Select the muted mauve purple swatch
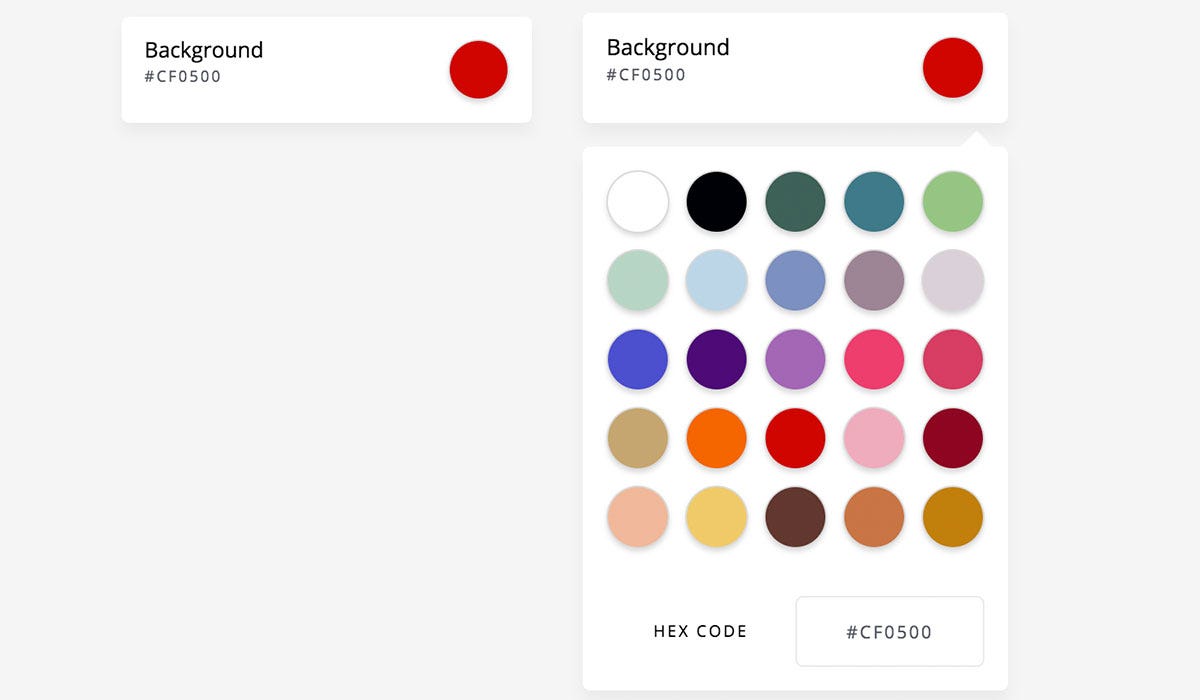 874,280
